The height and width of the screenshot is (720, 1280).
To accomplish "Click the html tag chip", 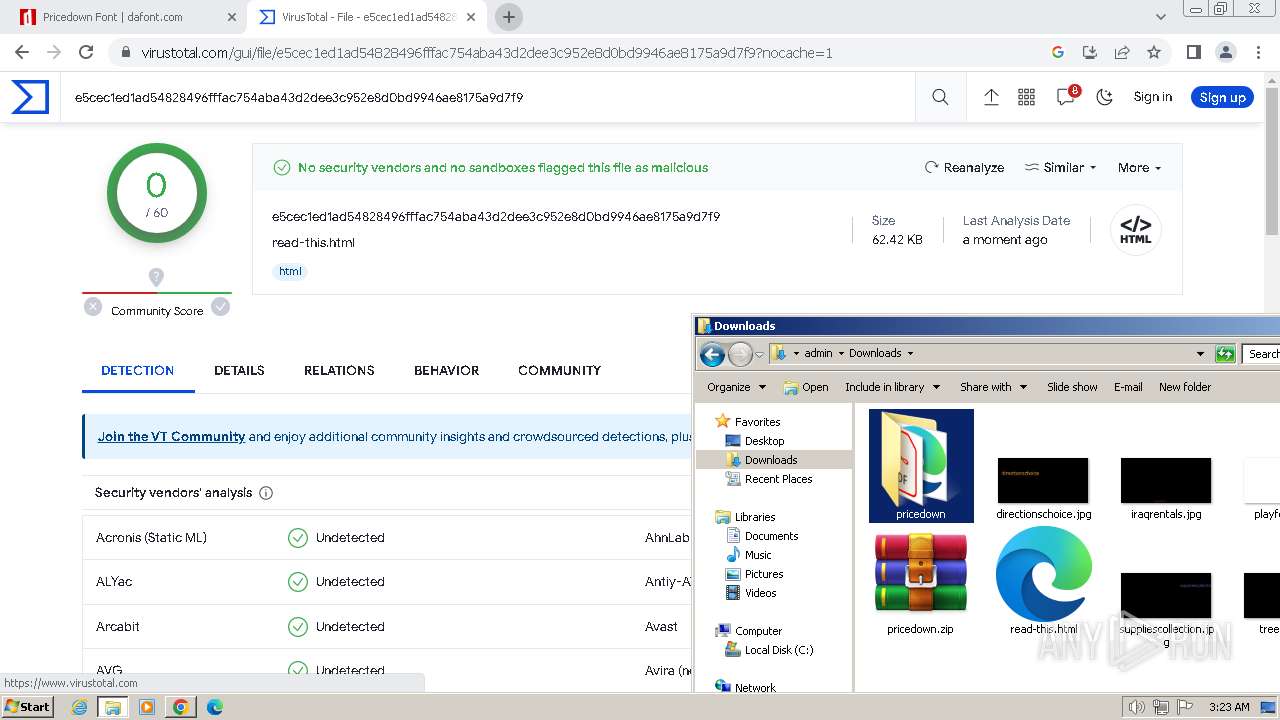I will point(290,271).
